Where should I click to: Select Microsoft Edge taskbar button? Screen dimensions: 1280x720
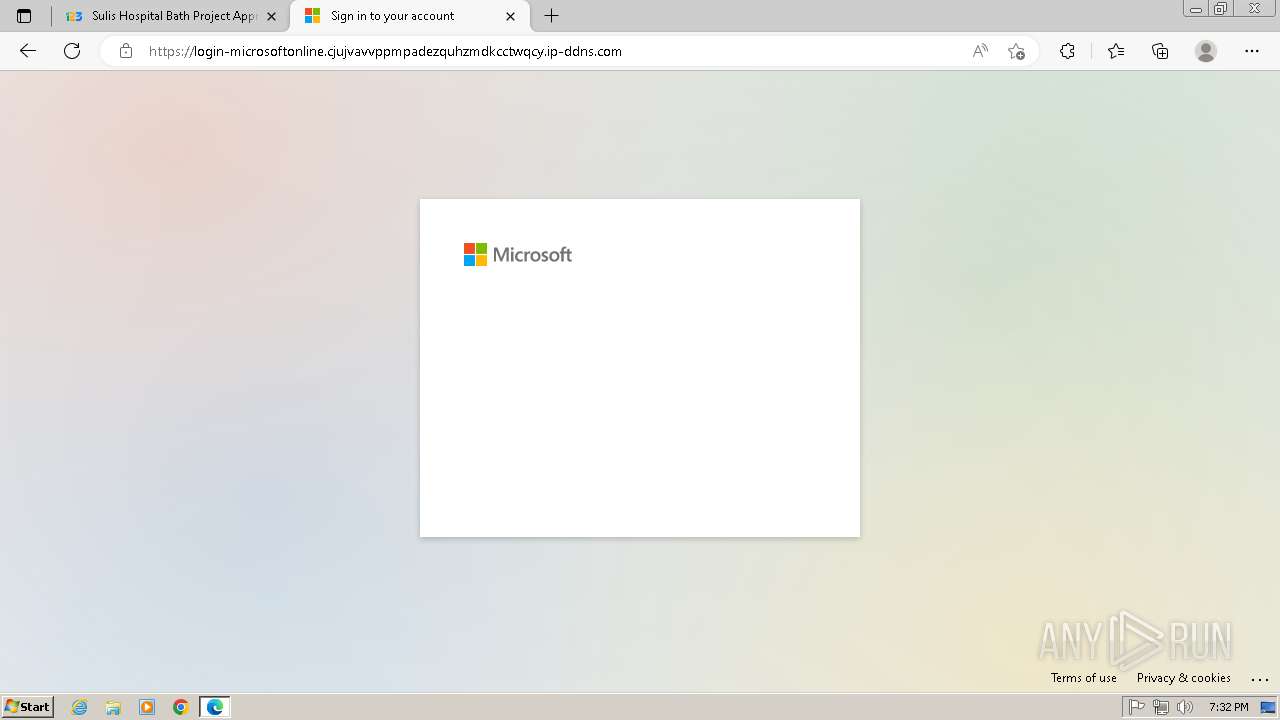(x=215, y=707)
